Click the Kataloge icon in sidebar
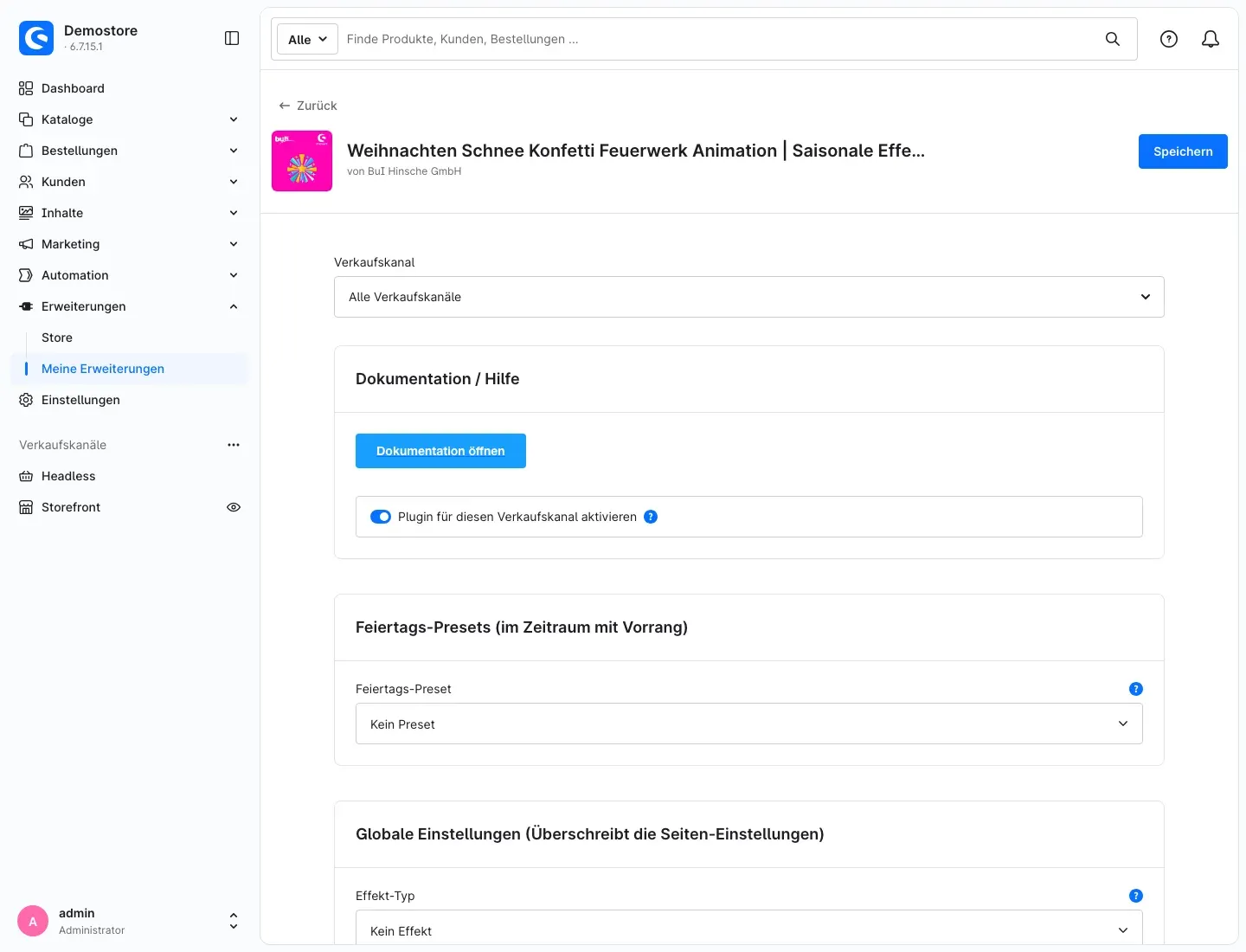 click(26, 119)
